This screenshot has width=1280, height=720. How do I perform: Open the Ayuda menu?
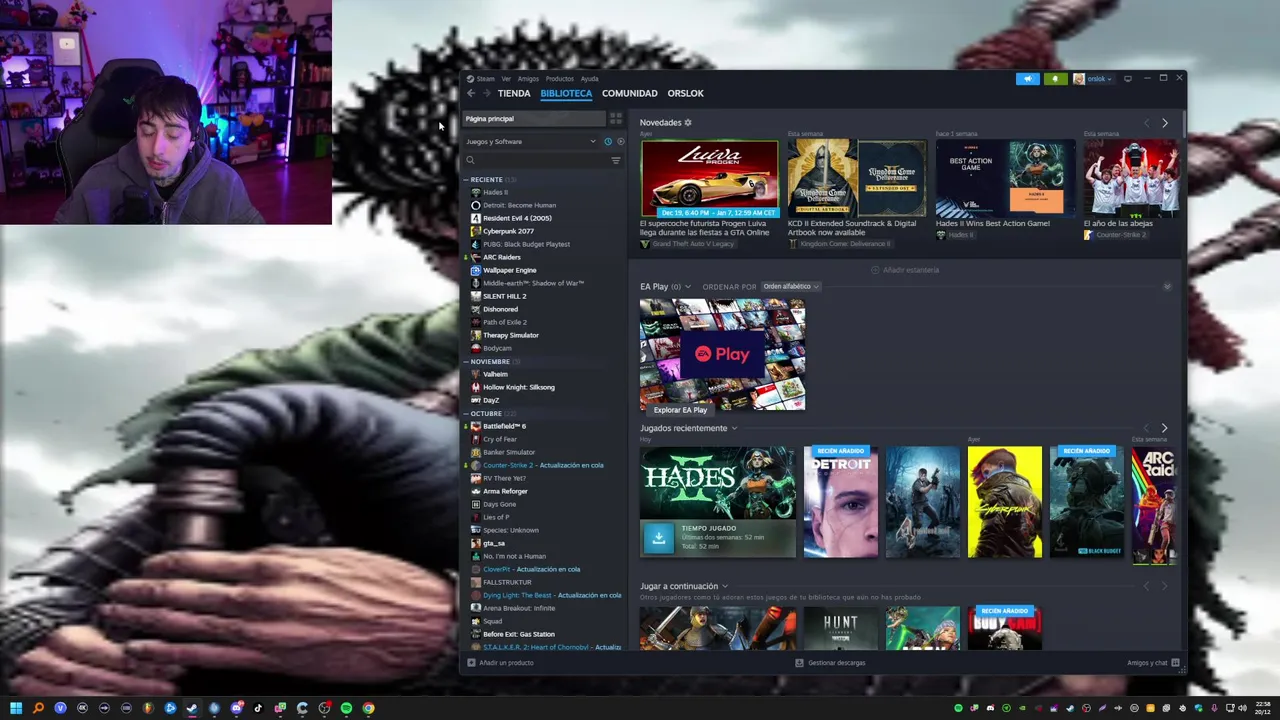[590, 79]
